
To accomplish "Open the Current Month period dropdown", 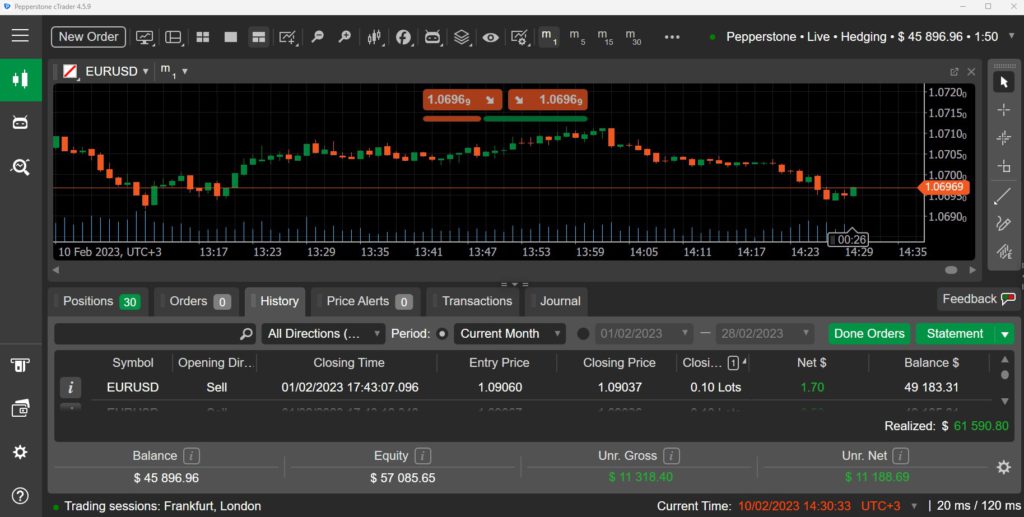I will [x=509, y=334].
